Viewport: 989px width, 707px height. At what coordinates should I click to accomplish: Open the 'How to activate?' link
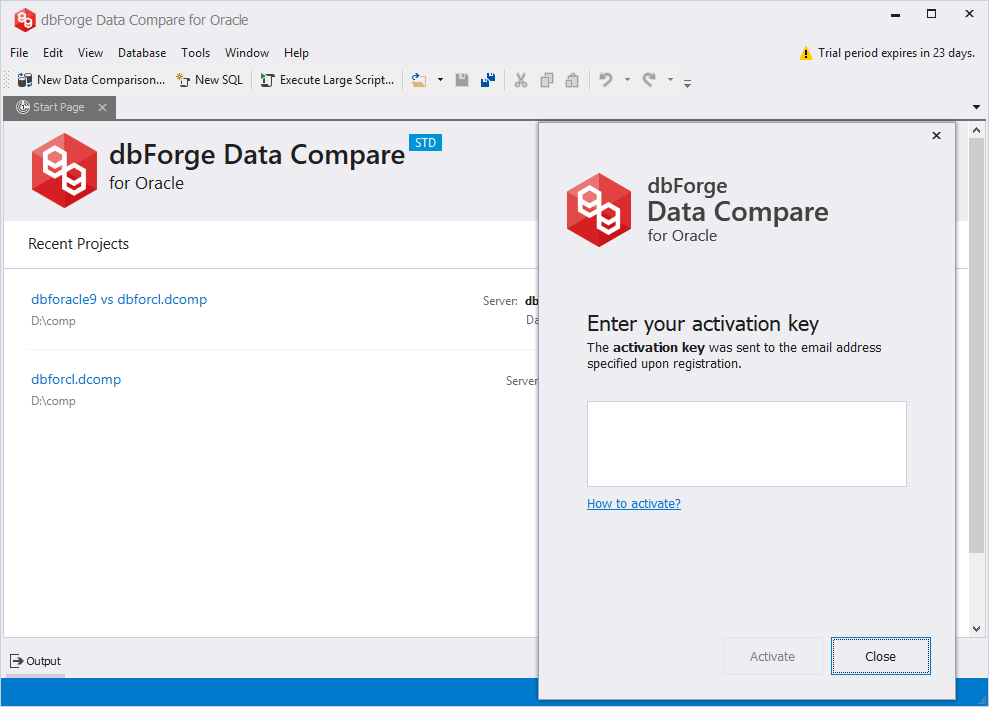point(634,503)
